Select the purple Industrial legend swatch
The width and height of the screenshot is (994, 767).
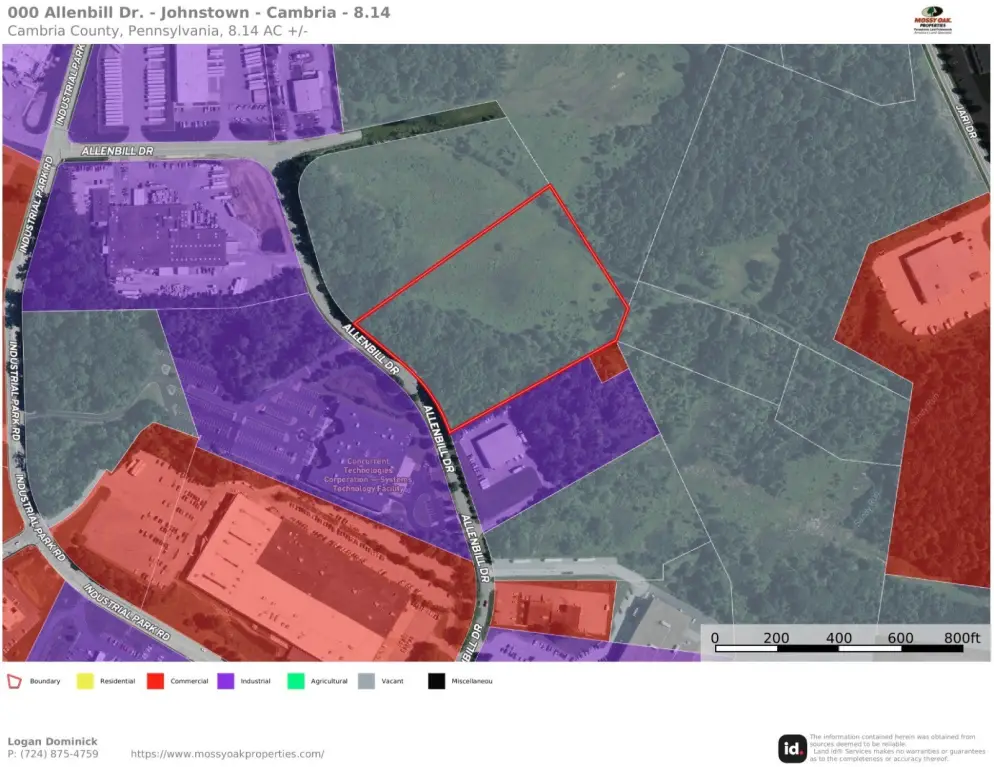[x=225, y=682]
